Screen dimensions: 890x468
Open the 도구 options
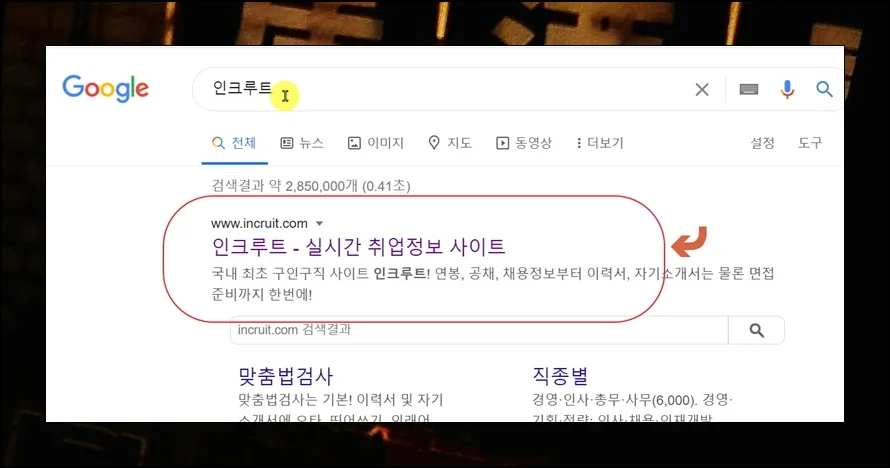810,143
